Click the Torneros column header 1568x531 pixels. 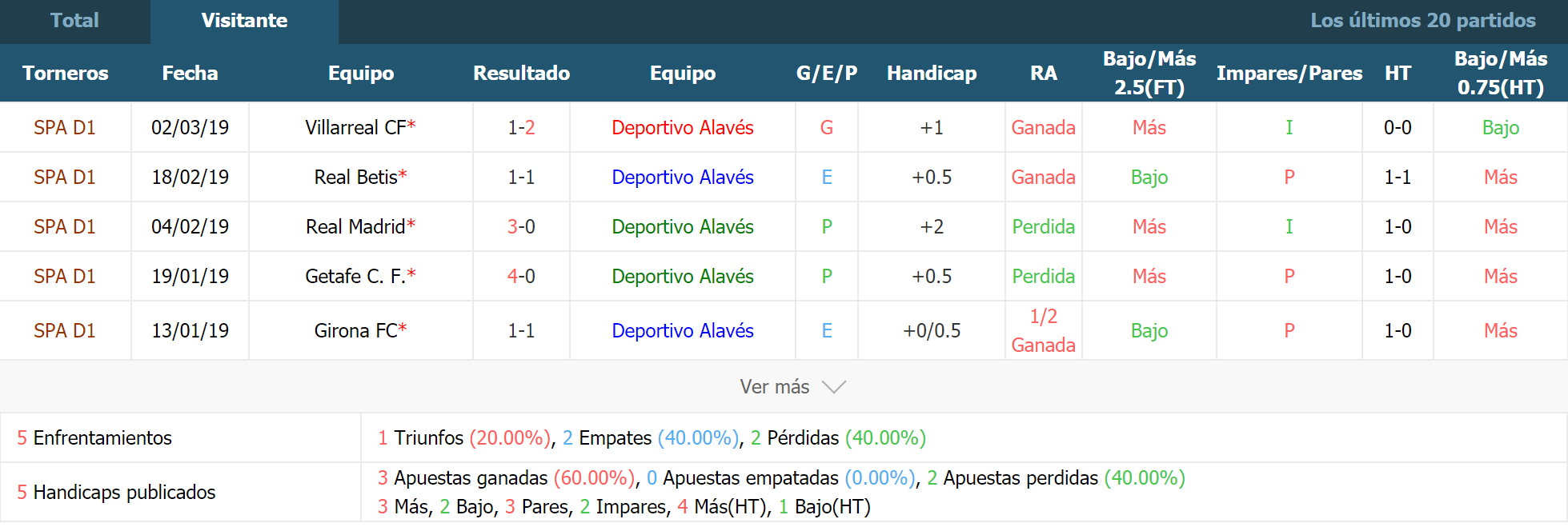pyautogui.click(x=65, y=73)
